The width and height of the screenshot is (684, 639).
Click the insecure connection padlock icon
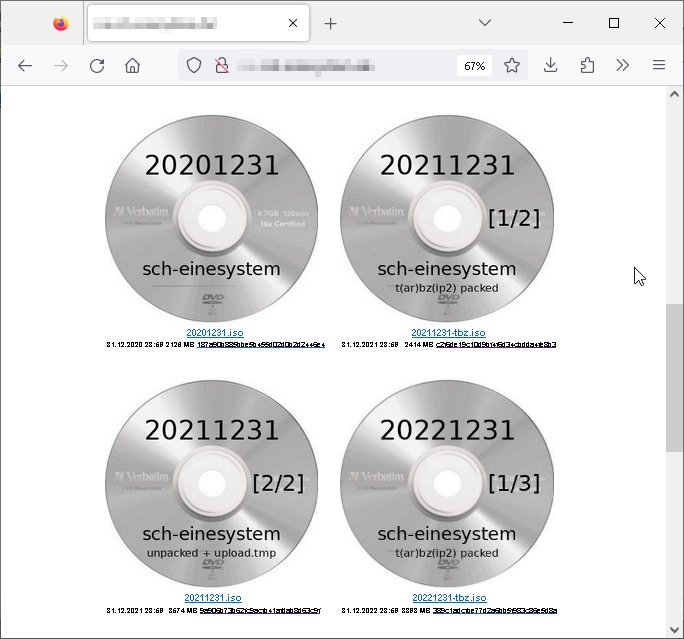coord(221,66)
